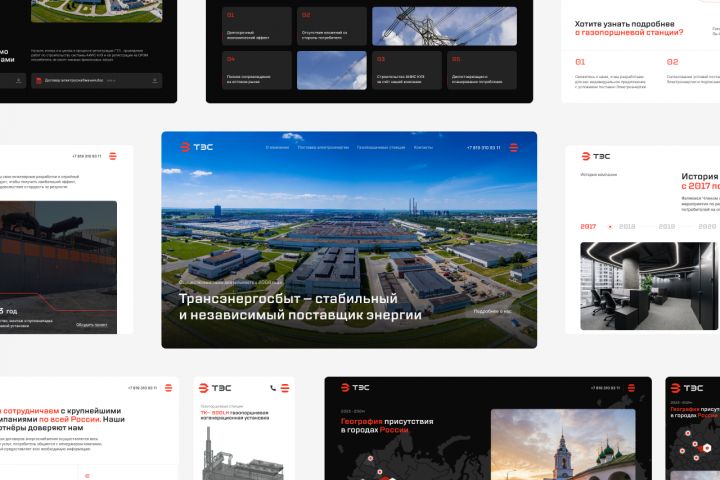Click the step '02' label in the white card
Viewport: 720px width, 480px height.
672,62
